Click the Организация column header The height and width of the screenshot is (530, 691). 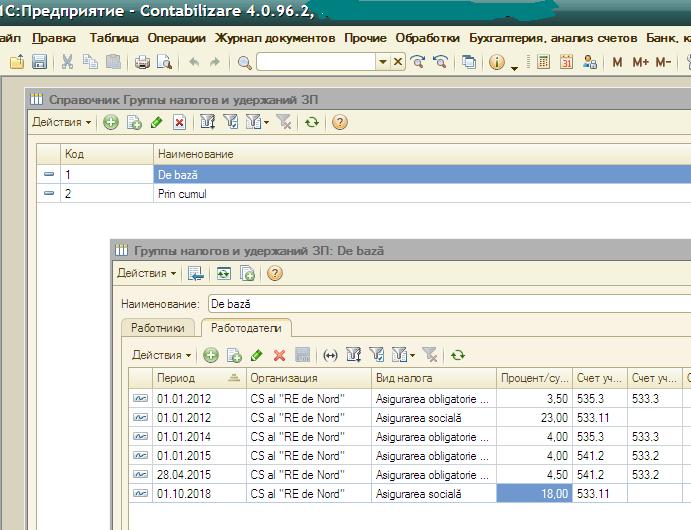click(308, 378)
